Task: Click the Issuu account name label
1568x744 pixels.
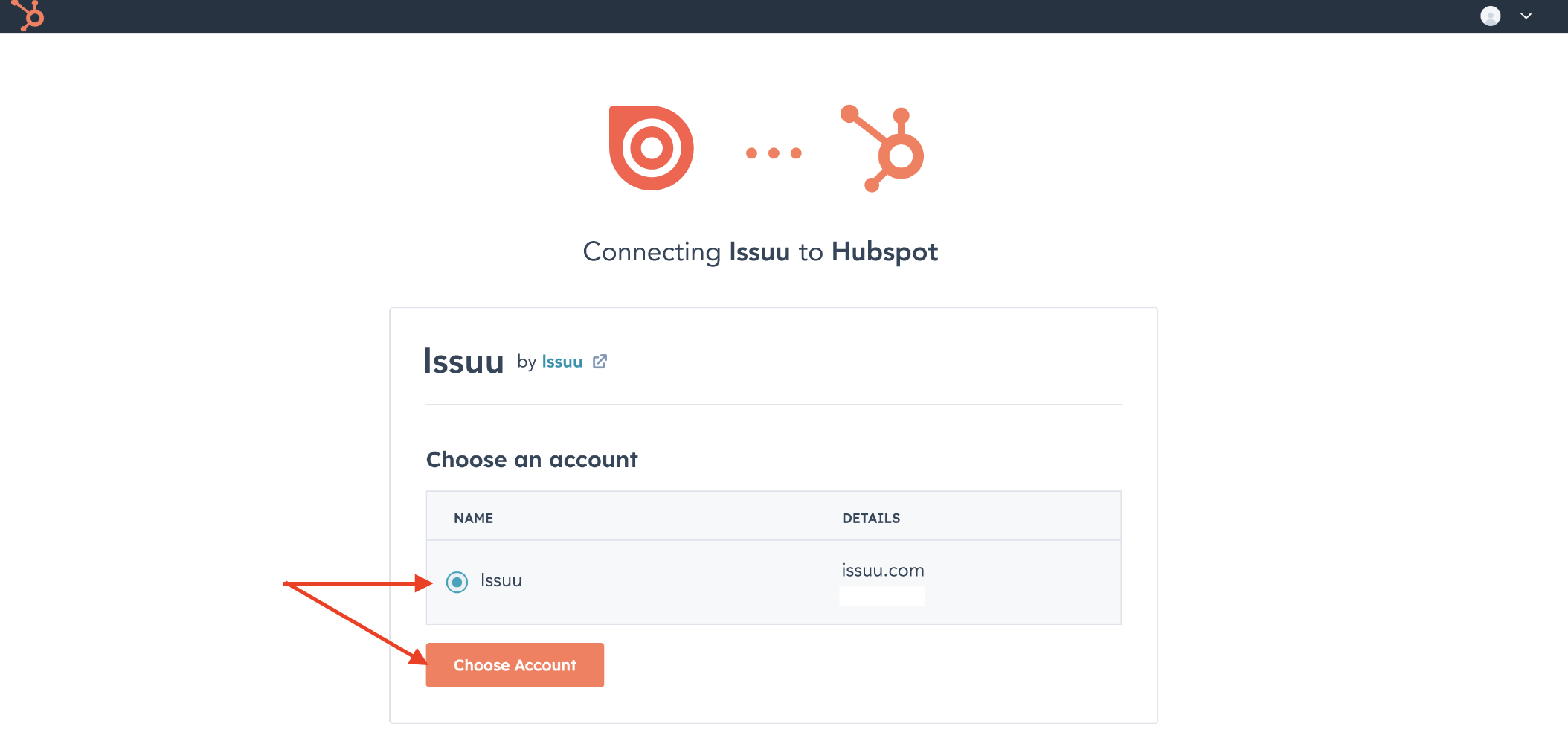Action: click(x=501, y=580)
